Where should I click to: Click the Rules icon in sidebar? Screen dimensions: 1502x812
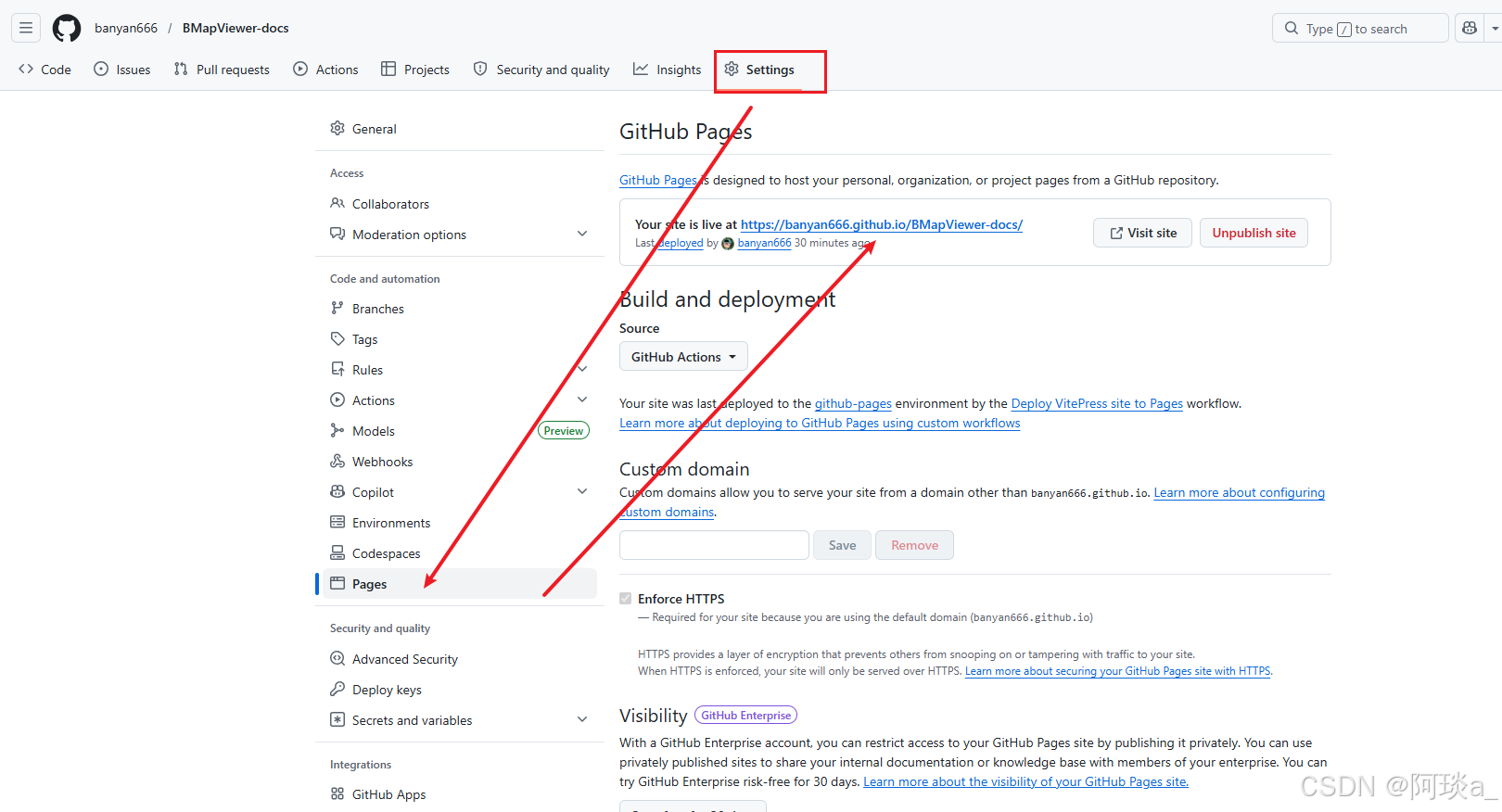coord(337,369)
